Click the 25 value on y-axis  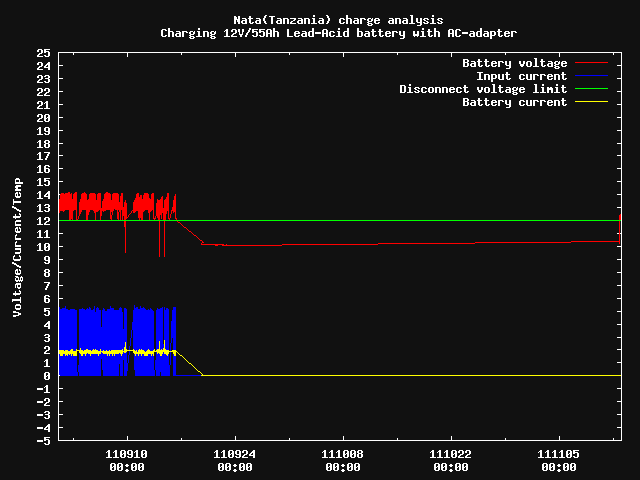[x=43, y=53]
